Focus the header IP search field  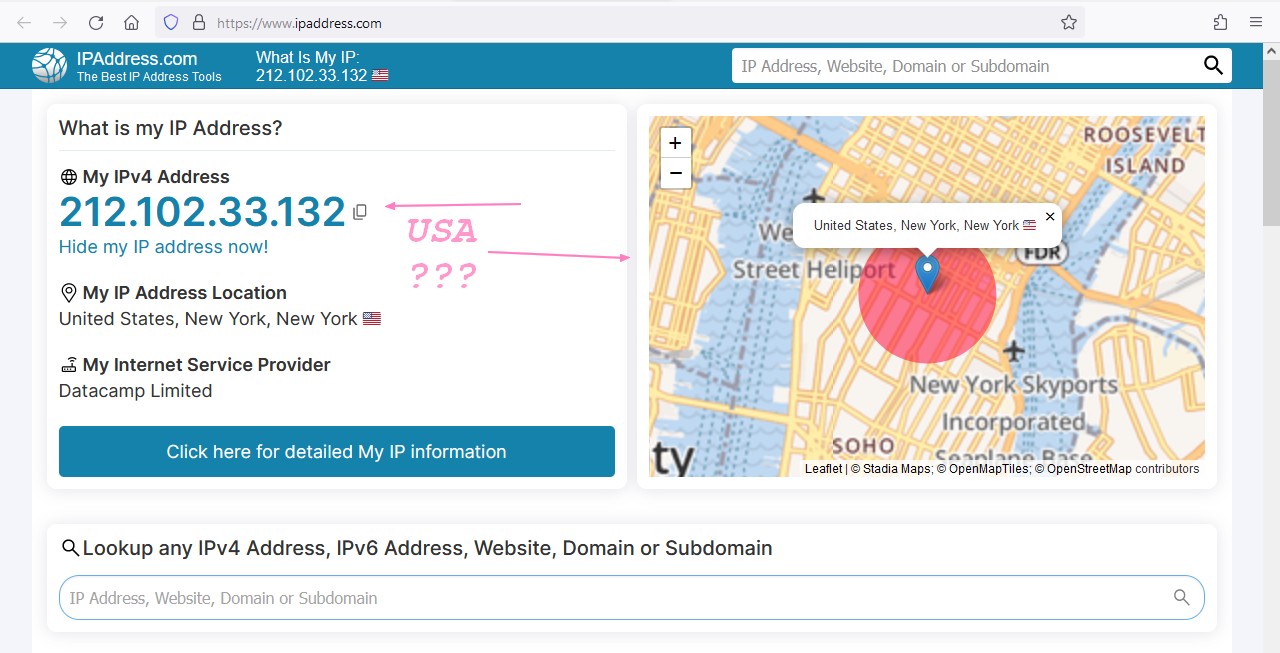coord(965,66)
